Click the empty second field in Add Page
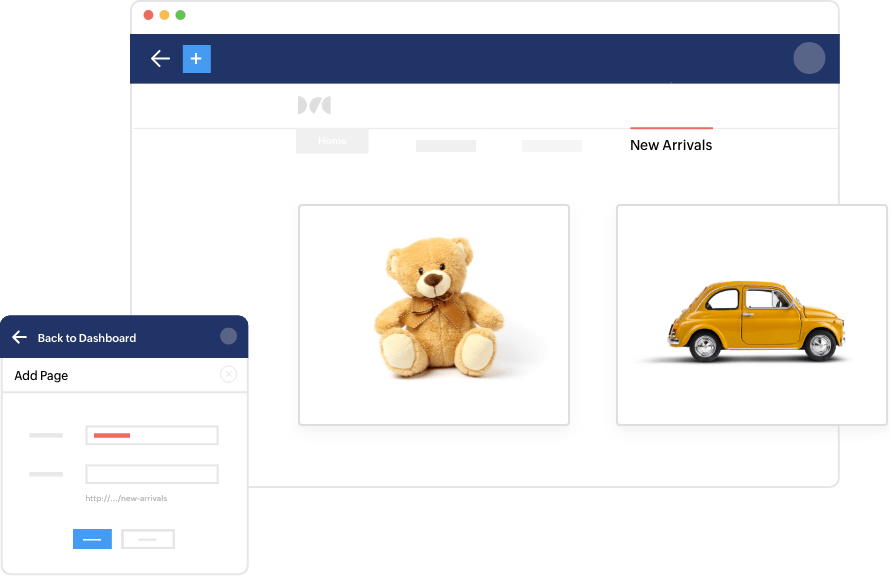 [x=152, y=474]
